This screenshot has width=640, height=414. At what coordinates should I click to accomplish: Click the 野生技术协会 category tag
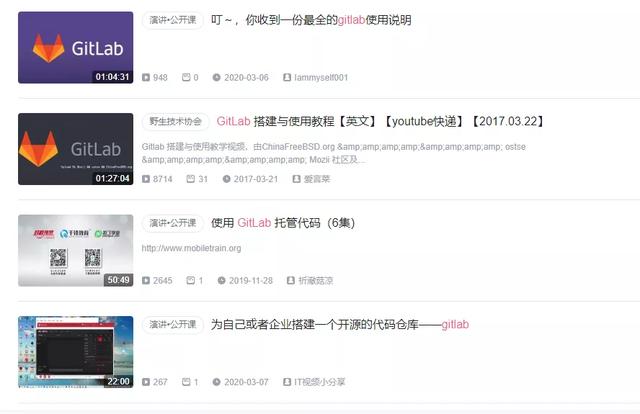(x=176, y=121)
